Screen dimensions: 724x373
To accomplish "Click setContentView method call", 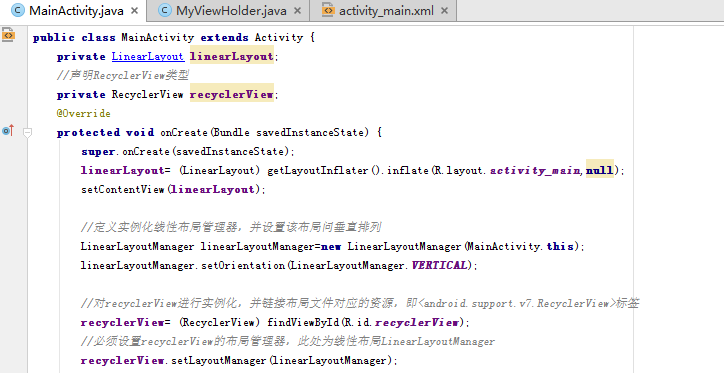I will 122,189.
